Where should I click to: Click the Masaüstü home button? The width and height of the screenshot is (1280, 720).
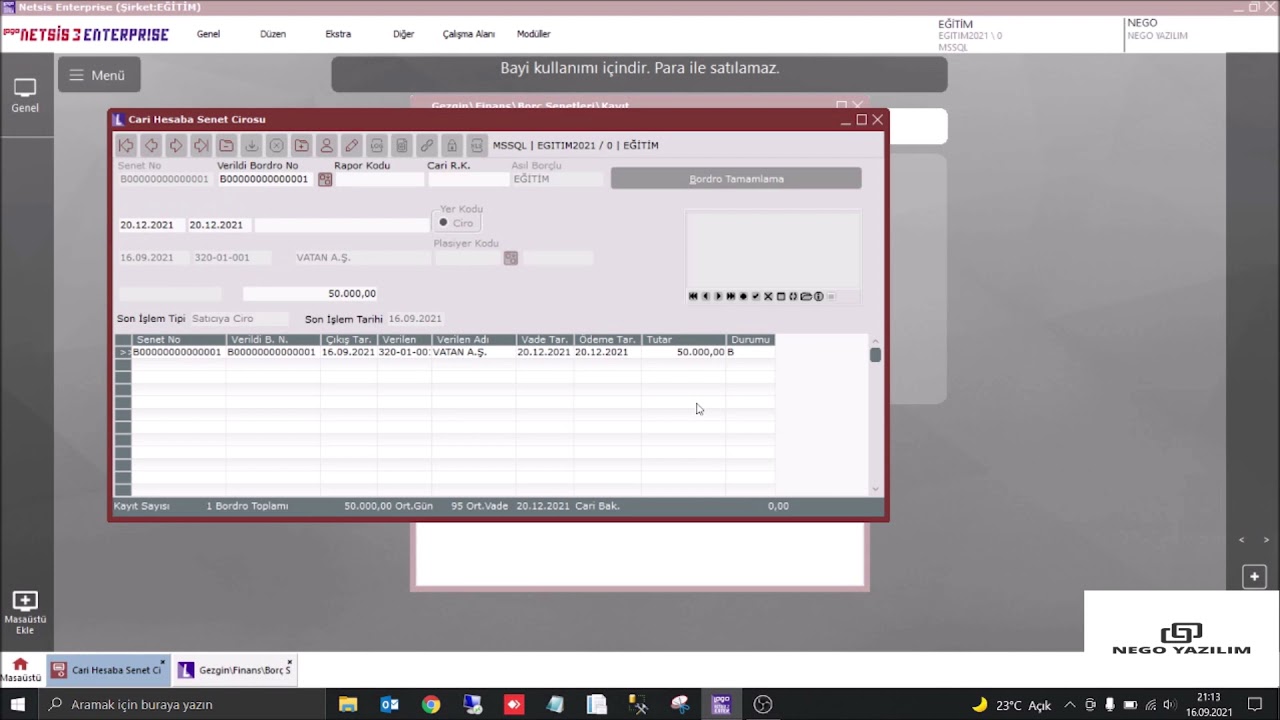20,670
